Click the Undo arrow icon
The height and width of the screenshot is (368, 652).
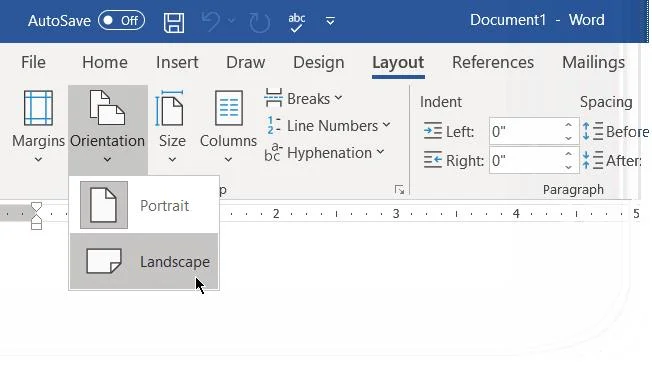211,21
